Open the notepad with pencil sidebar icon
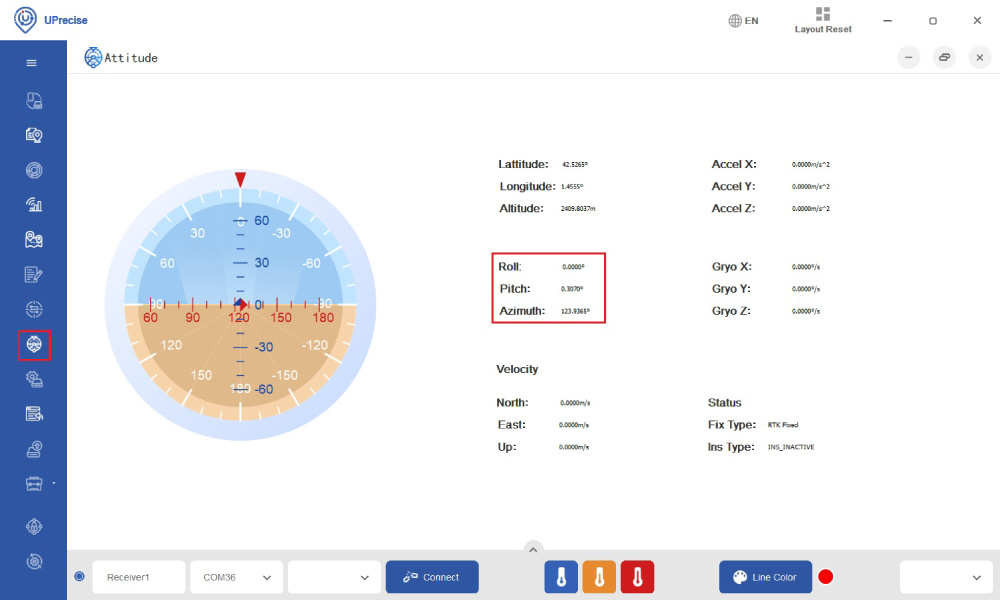1000x600 pixels. tap(34, 274)
